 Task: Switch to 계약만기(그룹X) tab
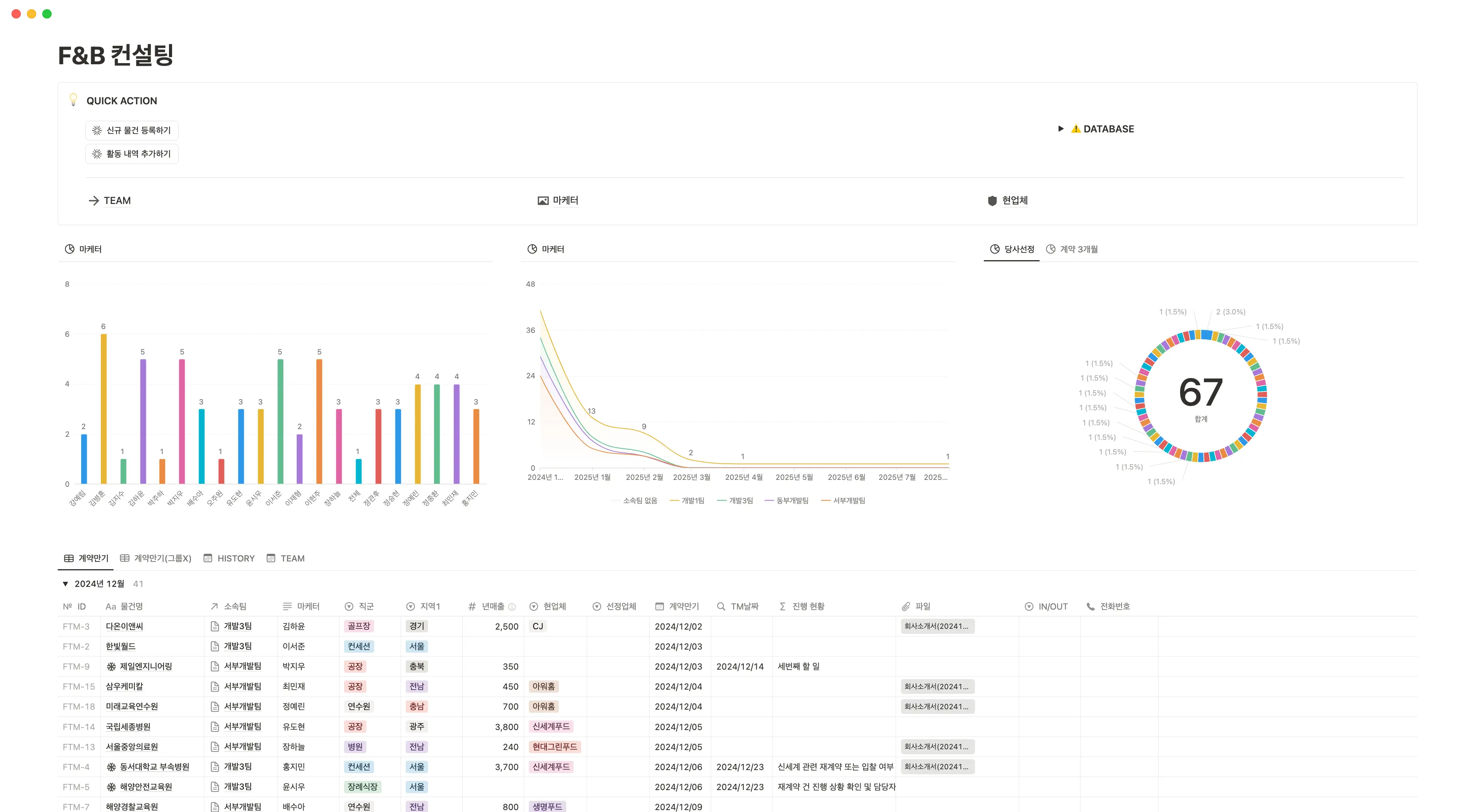pyautogui.click(x=155, y=558)
